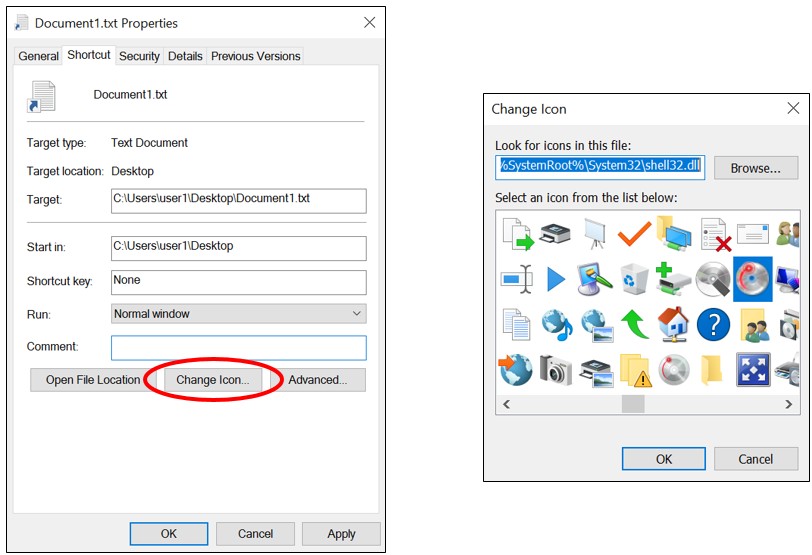Close the Change Icon dialog window
Viewport: 812px width, 555px height.
[793, 108]
